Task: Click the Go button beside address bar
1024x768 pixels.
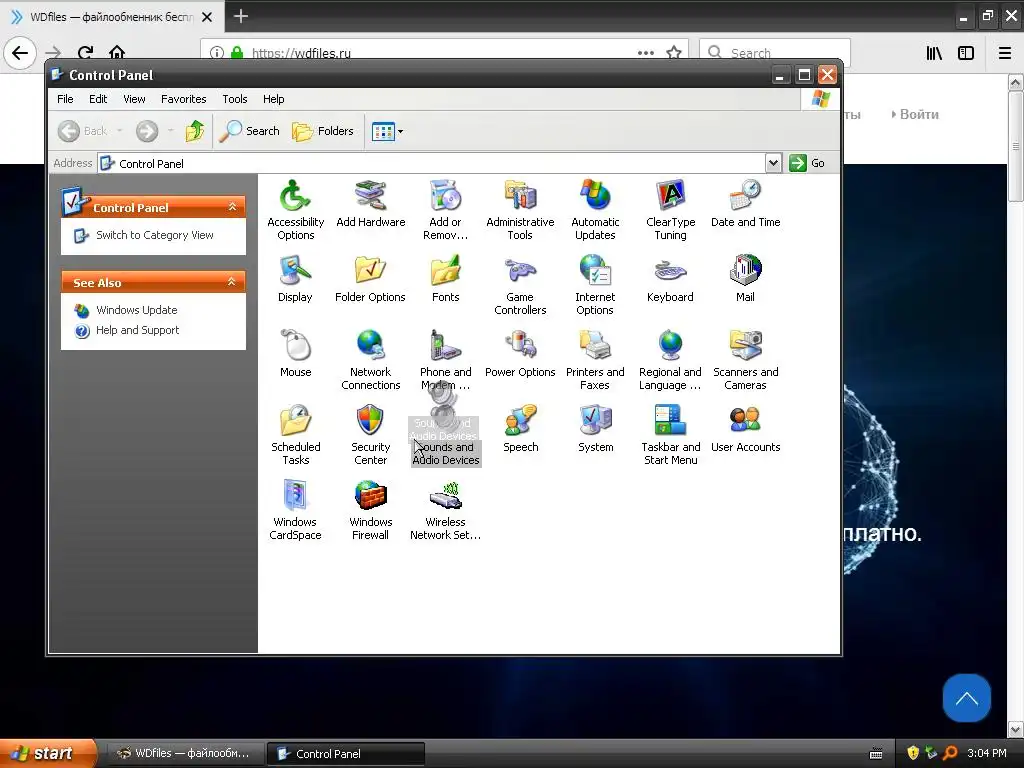Action: 807,163
